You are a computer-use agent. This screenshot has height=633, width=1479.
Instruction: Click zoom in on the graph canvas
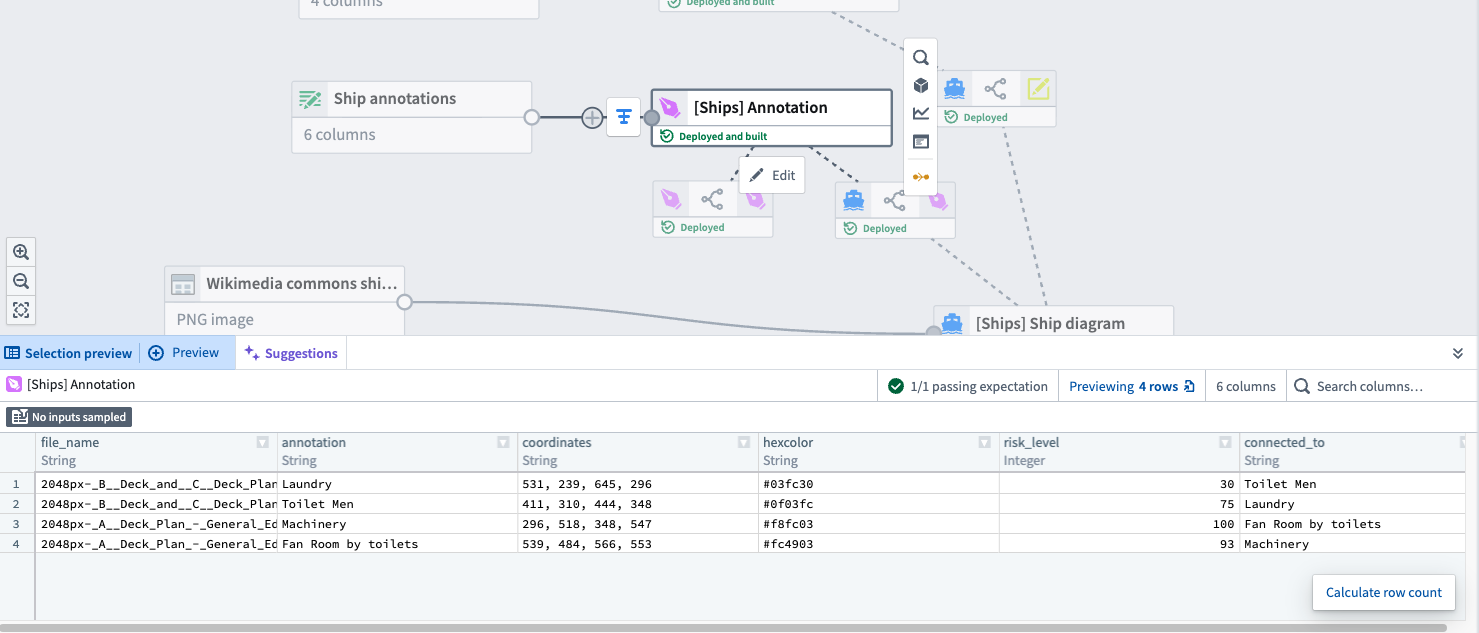21,251
